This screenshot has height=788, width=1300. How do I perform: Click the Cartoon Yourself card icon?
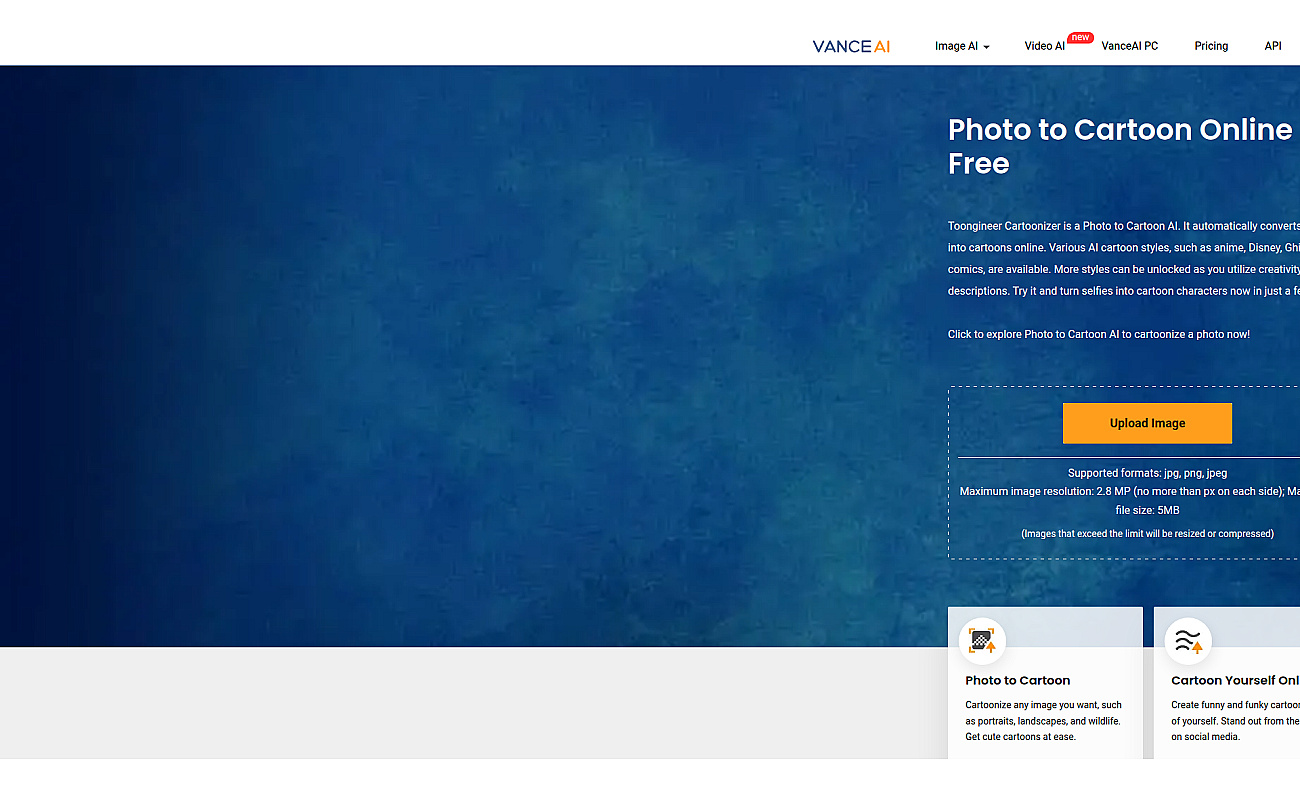point(1188,641)
